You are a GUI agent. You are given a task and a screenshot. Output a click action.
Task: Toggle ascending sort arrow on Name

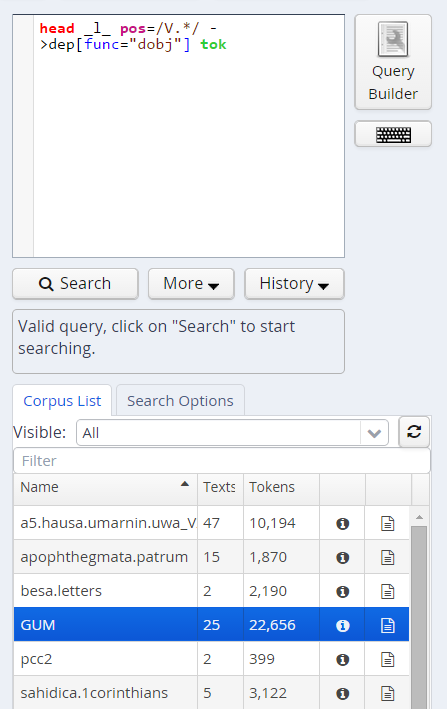pos(184,484)
